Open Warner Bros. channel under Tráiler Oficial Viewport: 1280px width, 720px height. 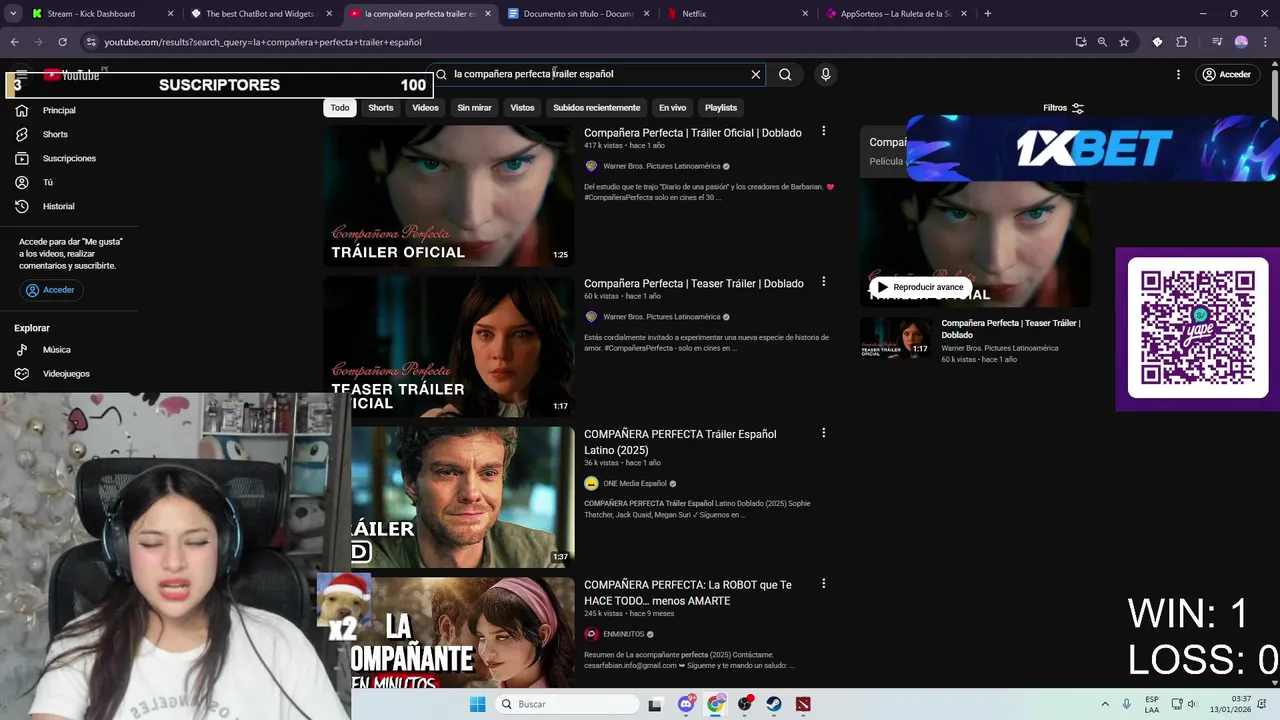tap(661, 166)
